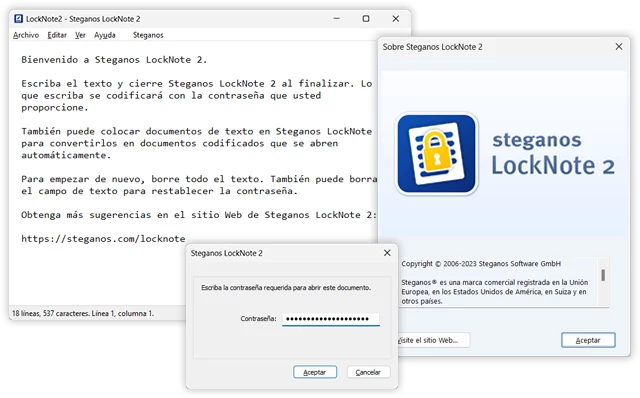Click the 'Steganos® es una marca comercial' text
The image size is (640, 398).
point(495,291)
